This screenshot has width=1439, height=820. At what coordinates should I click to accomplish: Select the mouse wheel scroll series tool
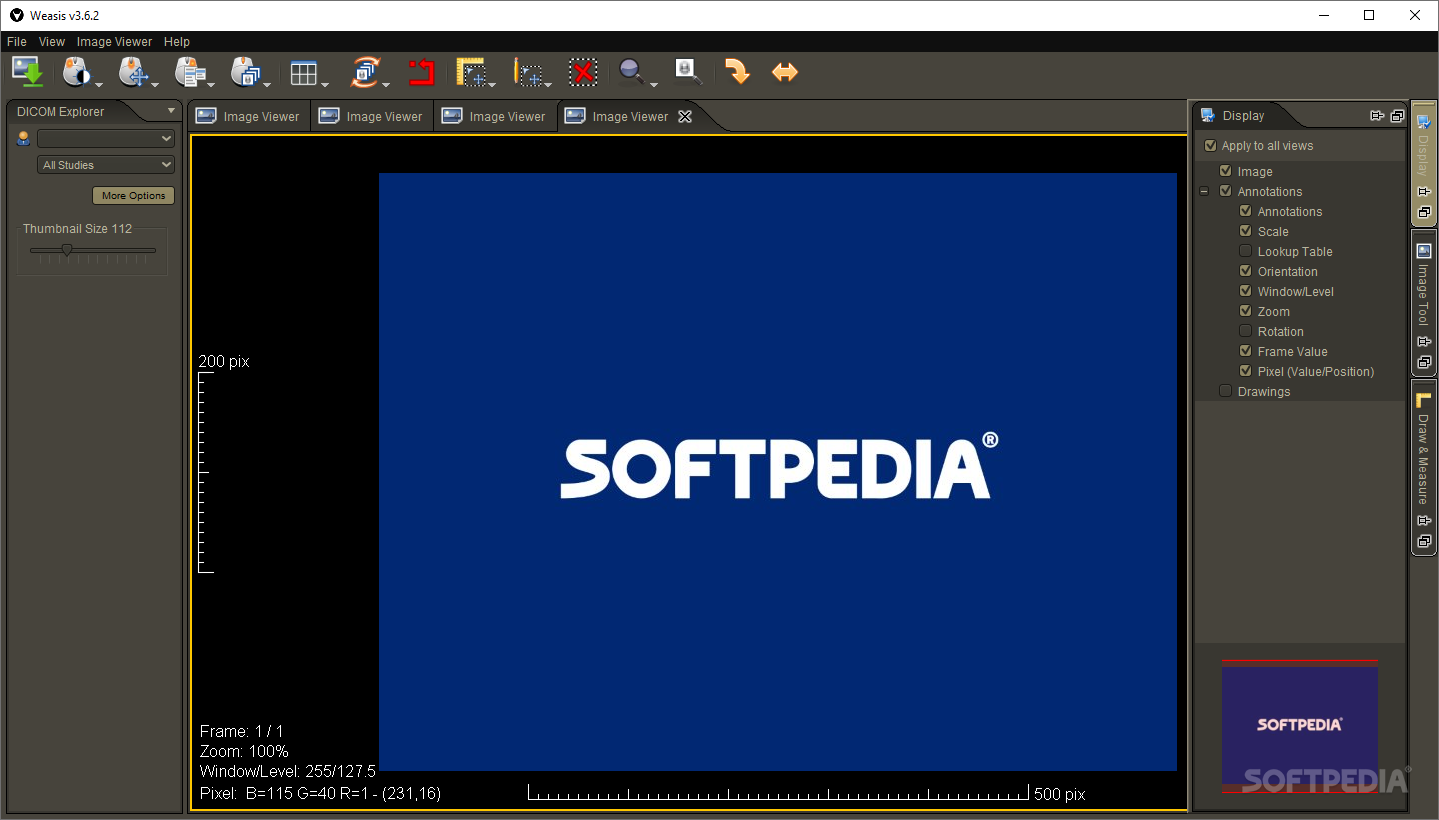tap(244, 72)
